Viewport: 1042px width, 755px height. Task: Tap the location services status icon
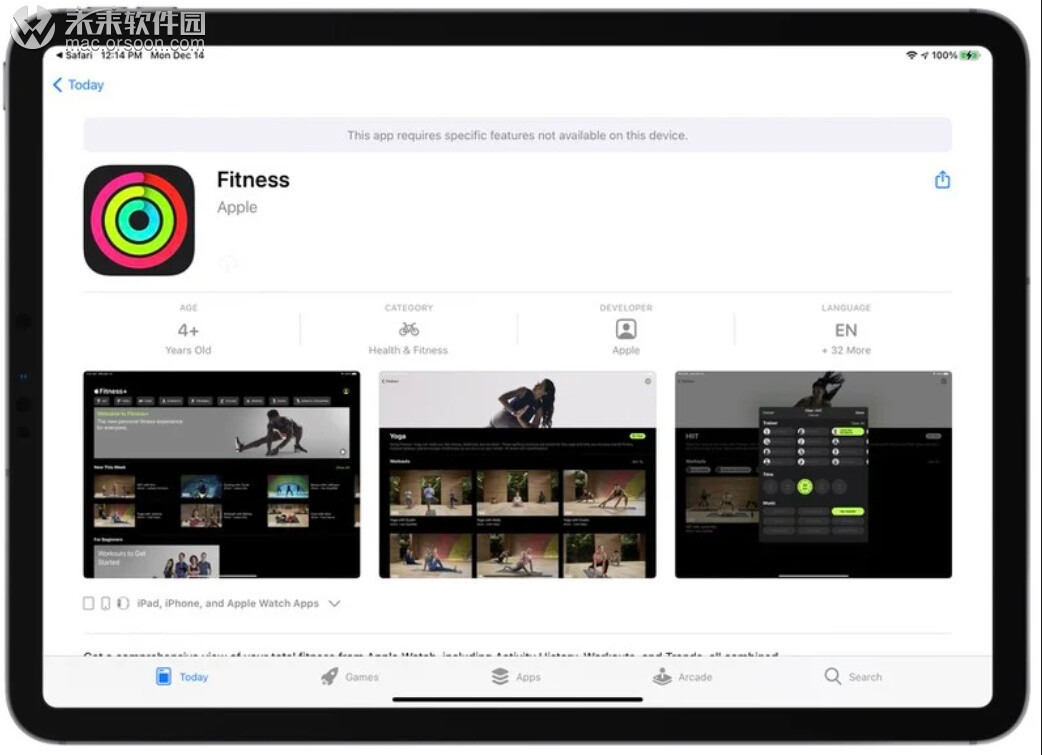(x=924, y=56)
